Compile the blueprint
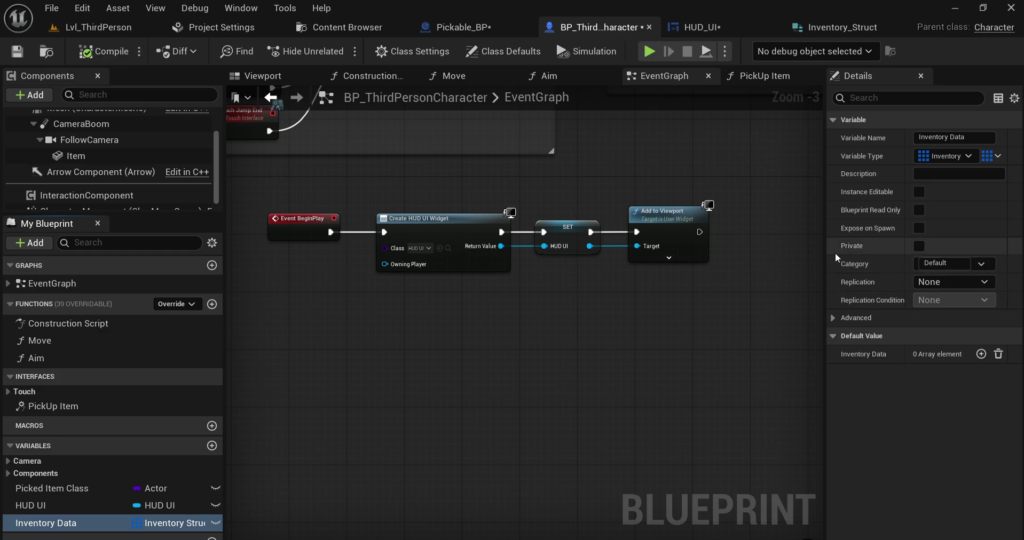 (x=104, y=51)
